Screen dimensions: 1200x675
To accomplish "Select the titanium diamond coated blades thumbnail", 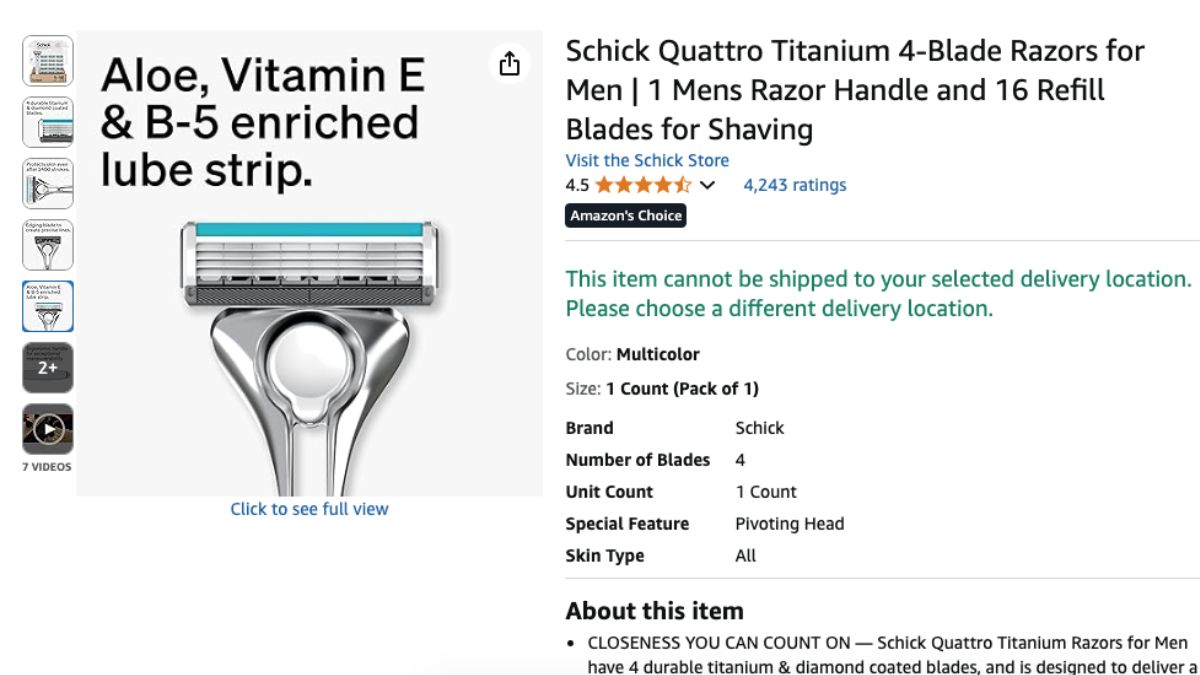I will click(48, 122).
